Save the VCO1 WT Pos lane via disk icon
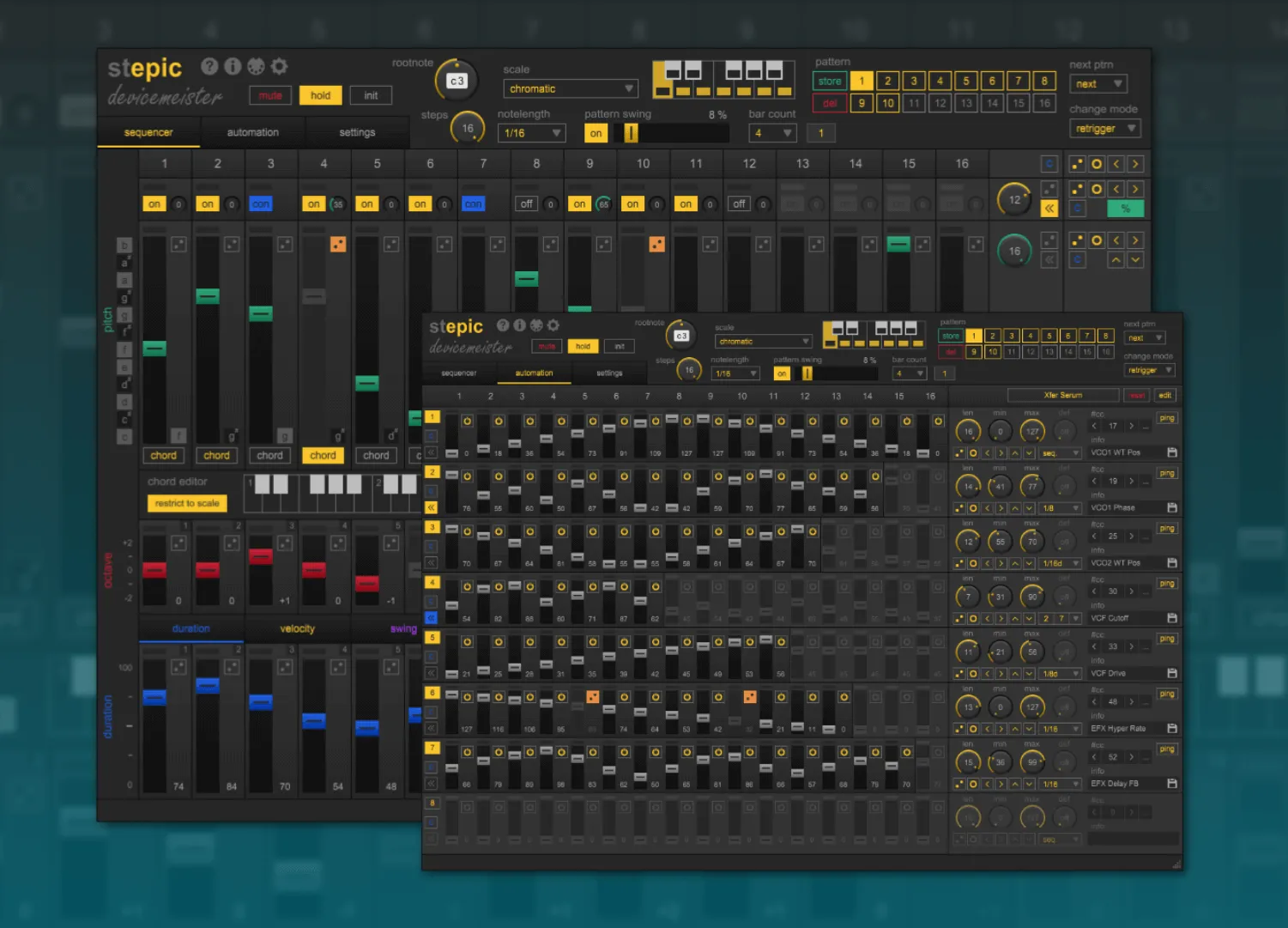Image resolution: width=1288 pixels, height=928 pixels. [x=1172, y=452]
